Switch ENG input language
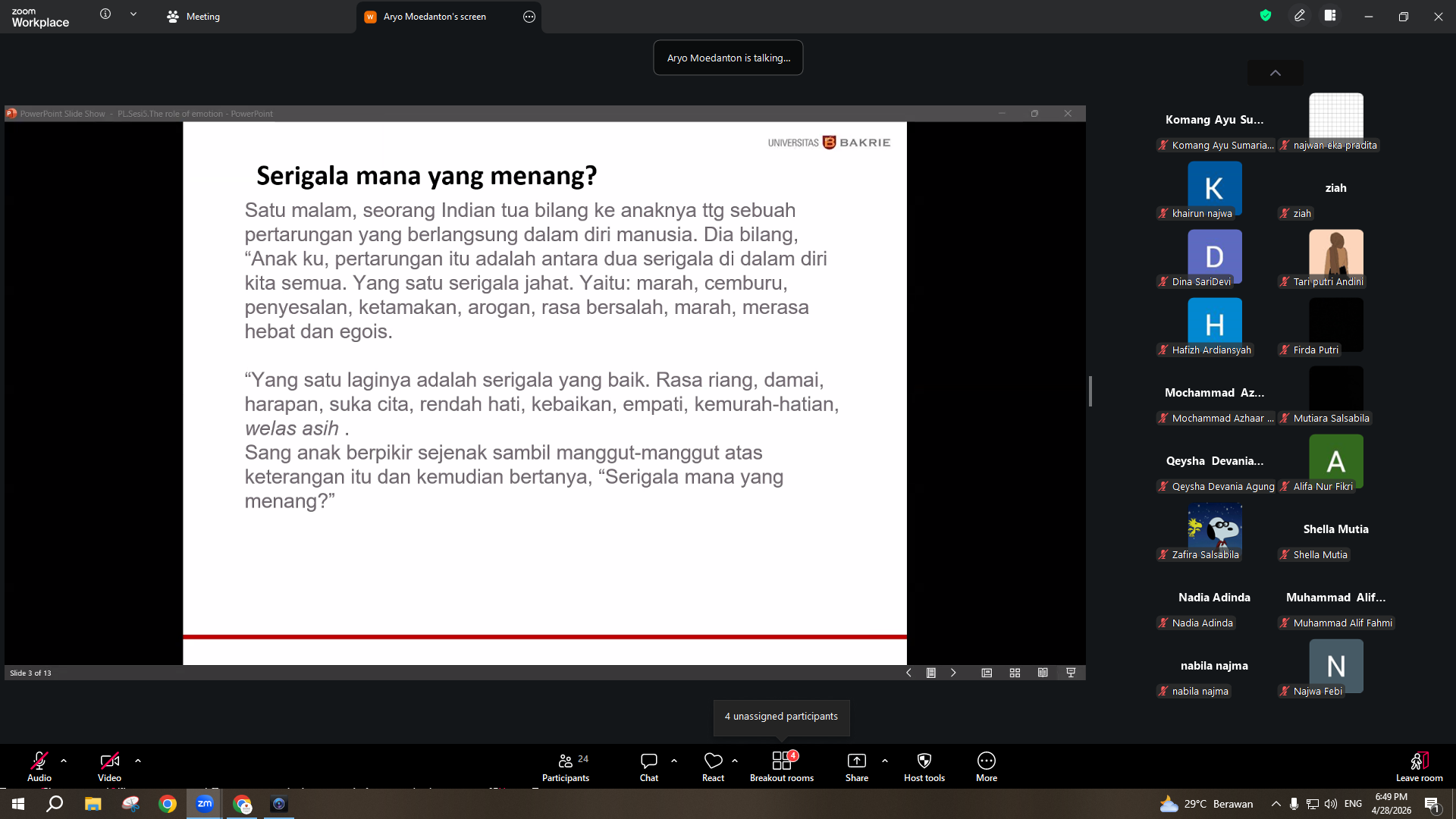The width and height of the screenshot is (1456, 819). [1353, 804]
